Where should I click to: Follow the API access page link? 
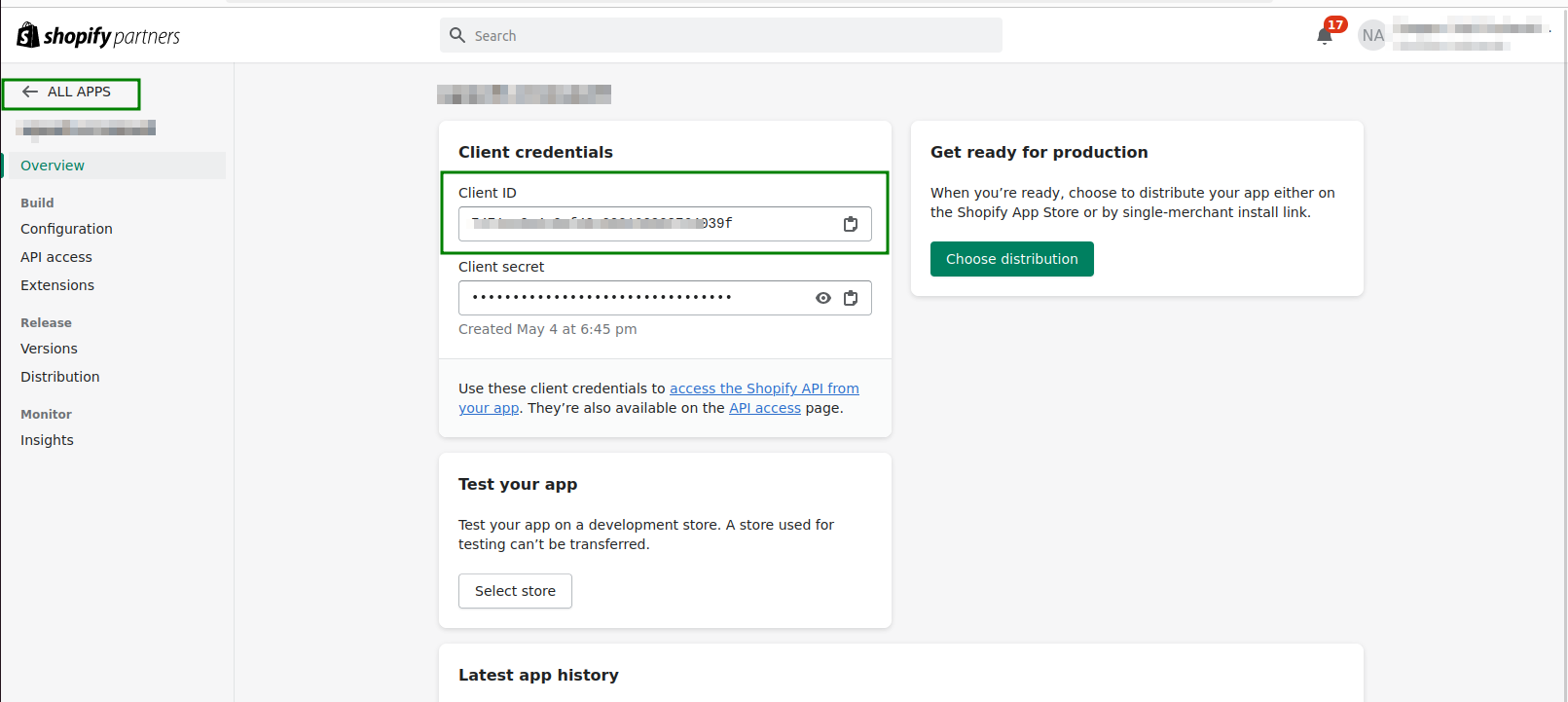[765, 408]
